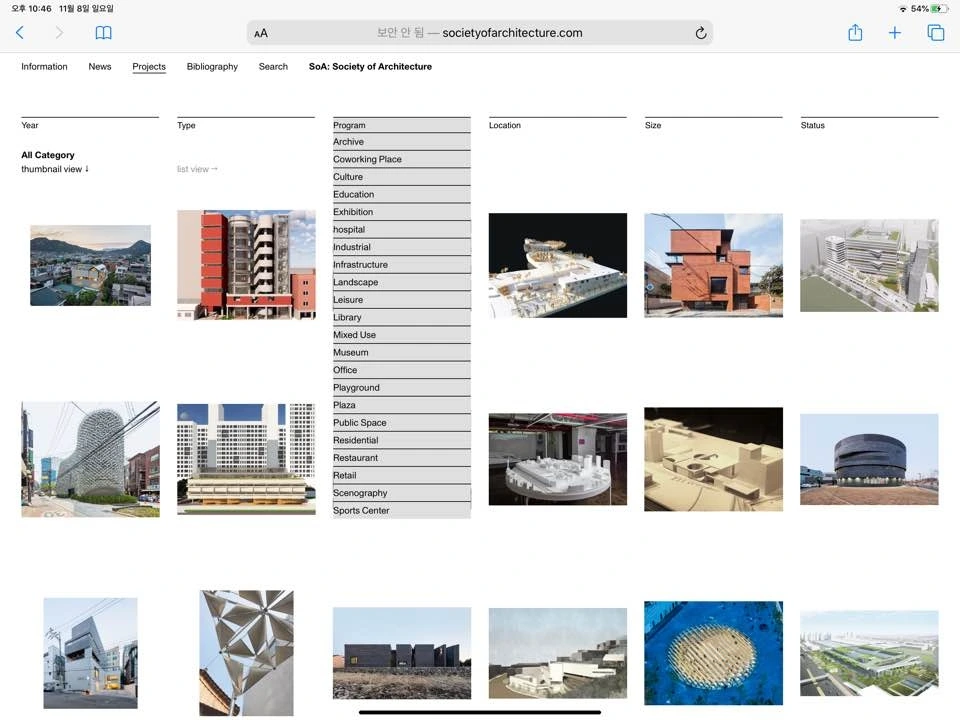The image size is (960, 720).
Task: Choose Culture program
Action: point(402,177)
